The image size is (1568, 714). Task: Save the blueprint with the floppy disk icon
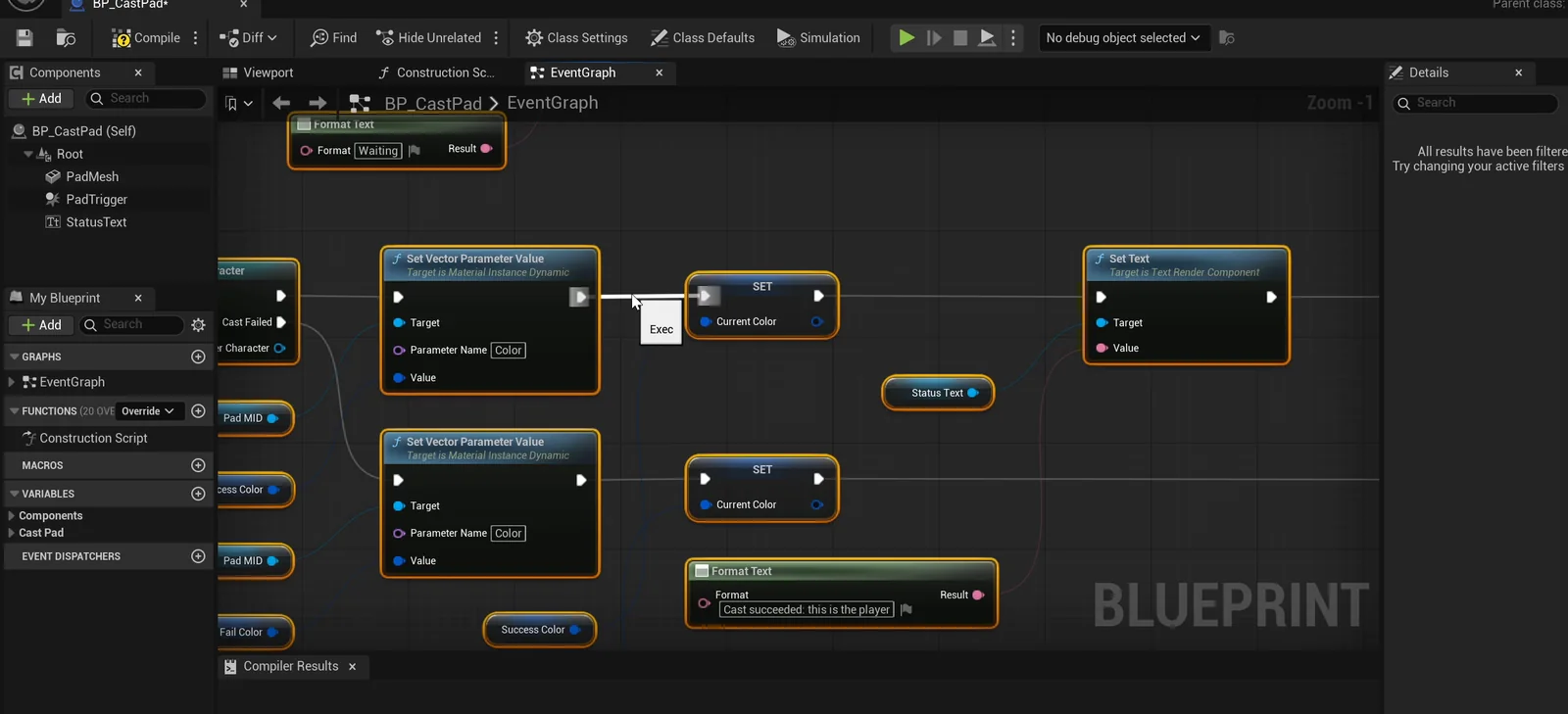click(x=24, y=38)
